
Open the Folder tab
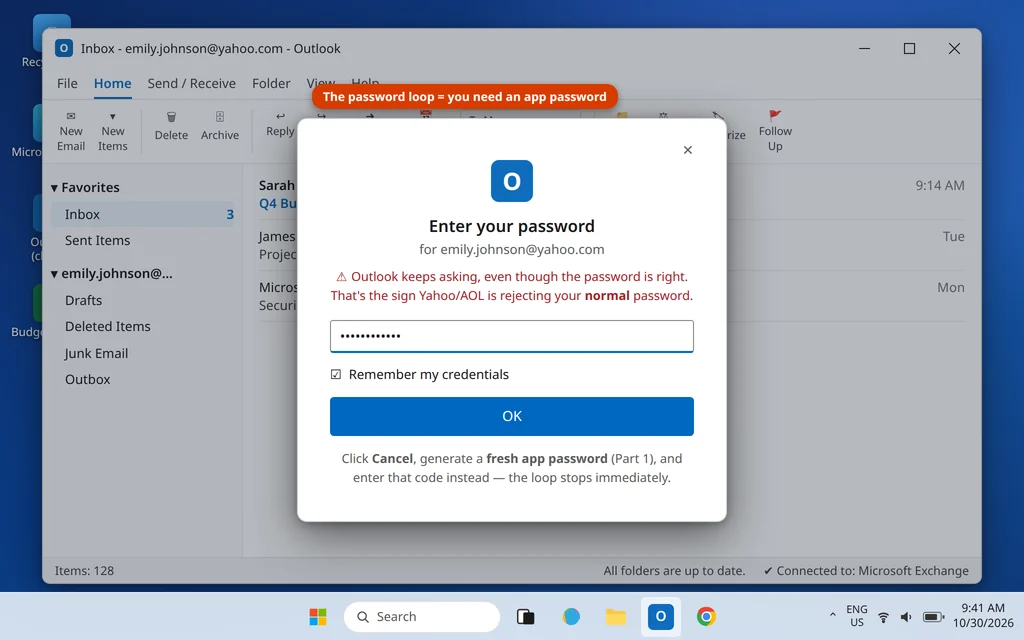coord(271,84)
